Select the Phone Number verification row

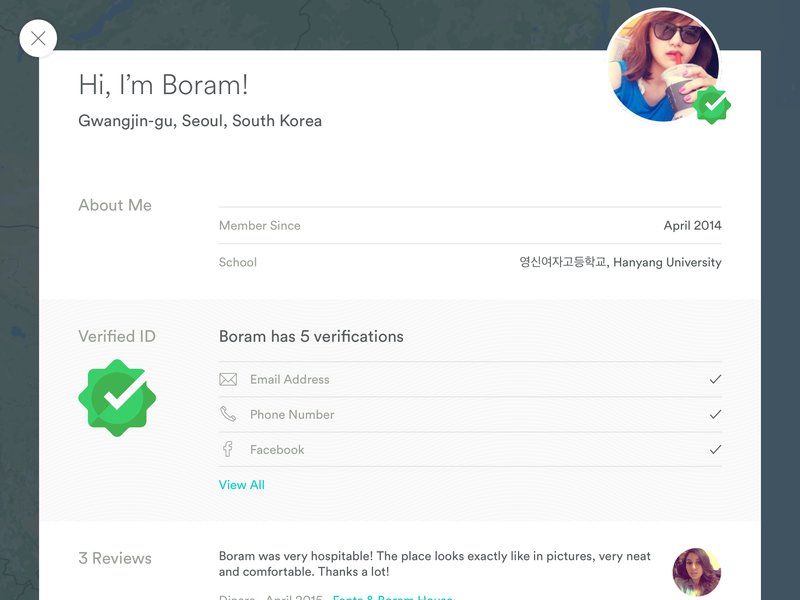pyautogui.click(x=470, y=414)
